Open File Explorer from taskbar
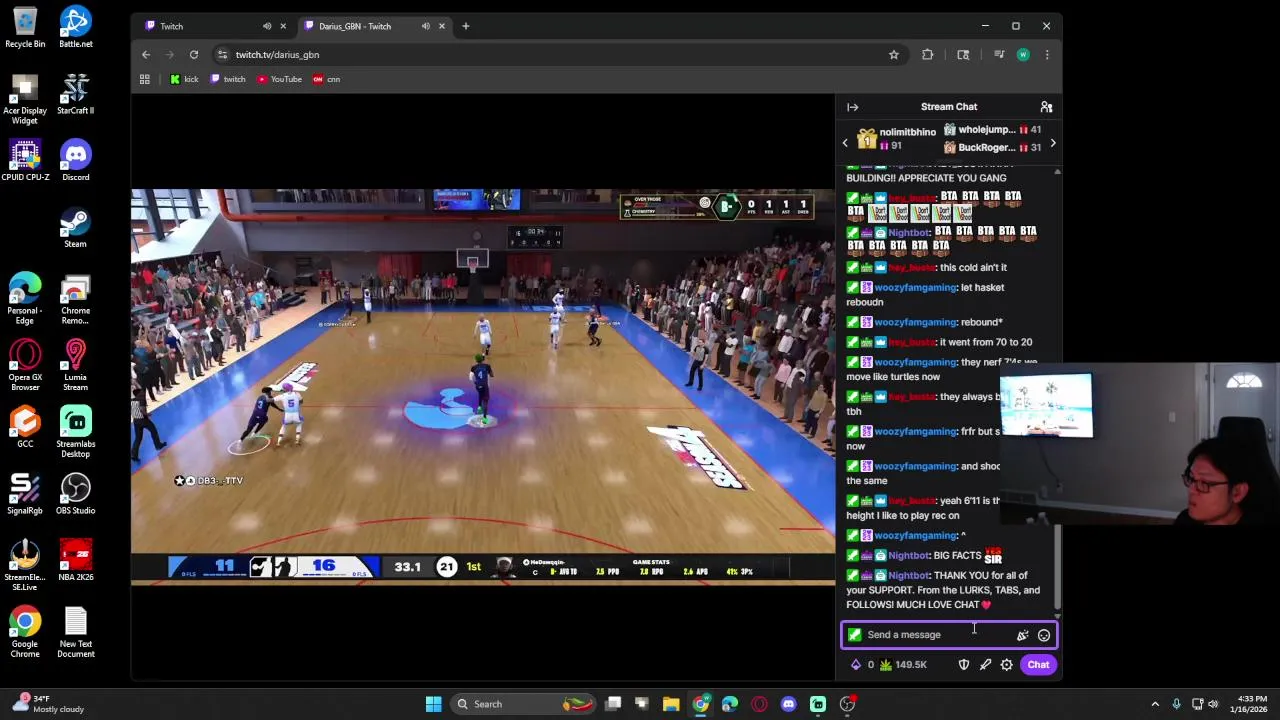 [671, 704]
